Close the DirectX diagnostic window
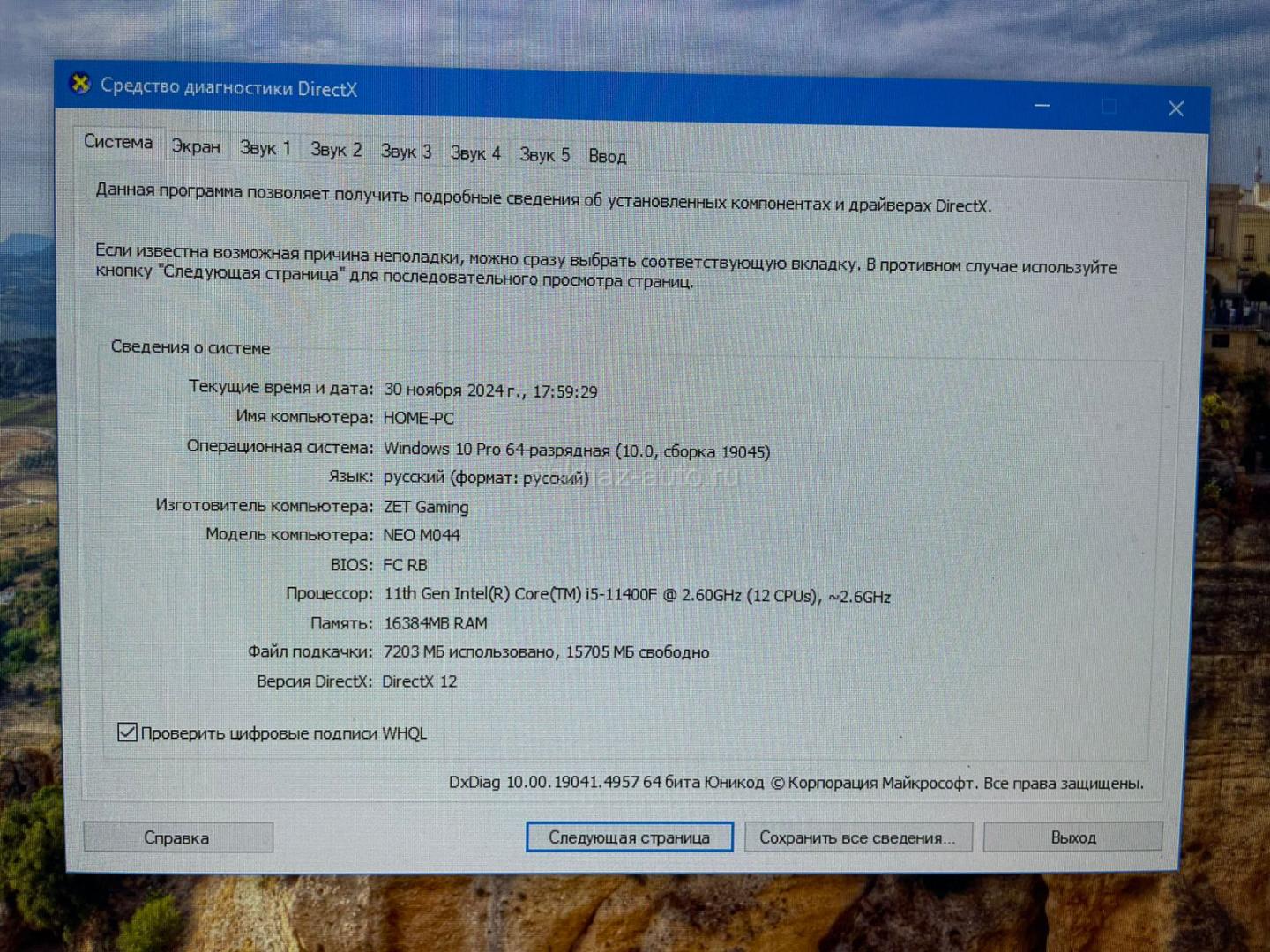Viewport: 1270px width, 952px height. 1176,108
